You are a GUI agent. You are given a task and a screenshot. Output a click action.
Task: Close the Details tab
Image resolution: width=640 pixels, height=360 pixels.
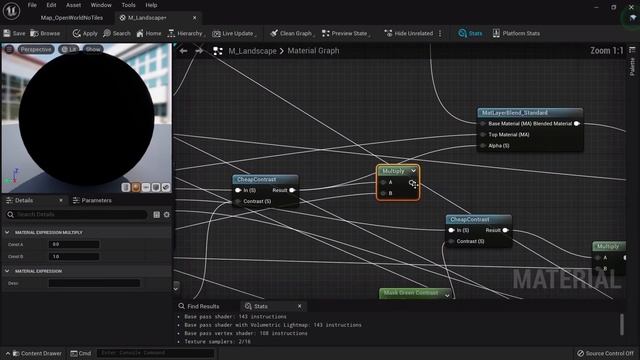[x=61, y=200]
